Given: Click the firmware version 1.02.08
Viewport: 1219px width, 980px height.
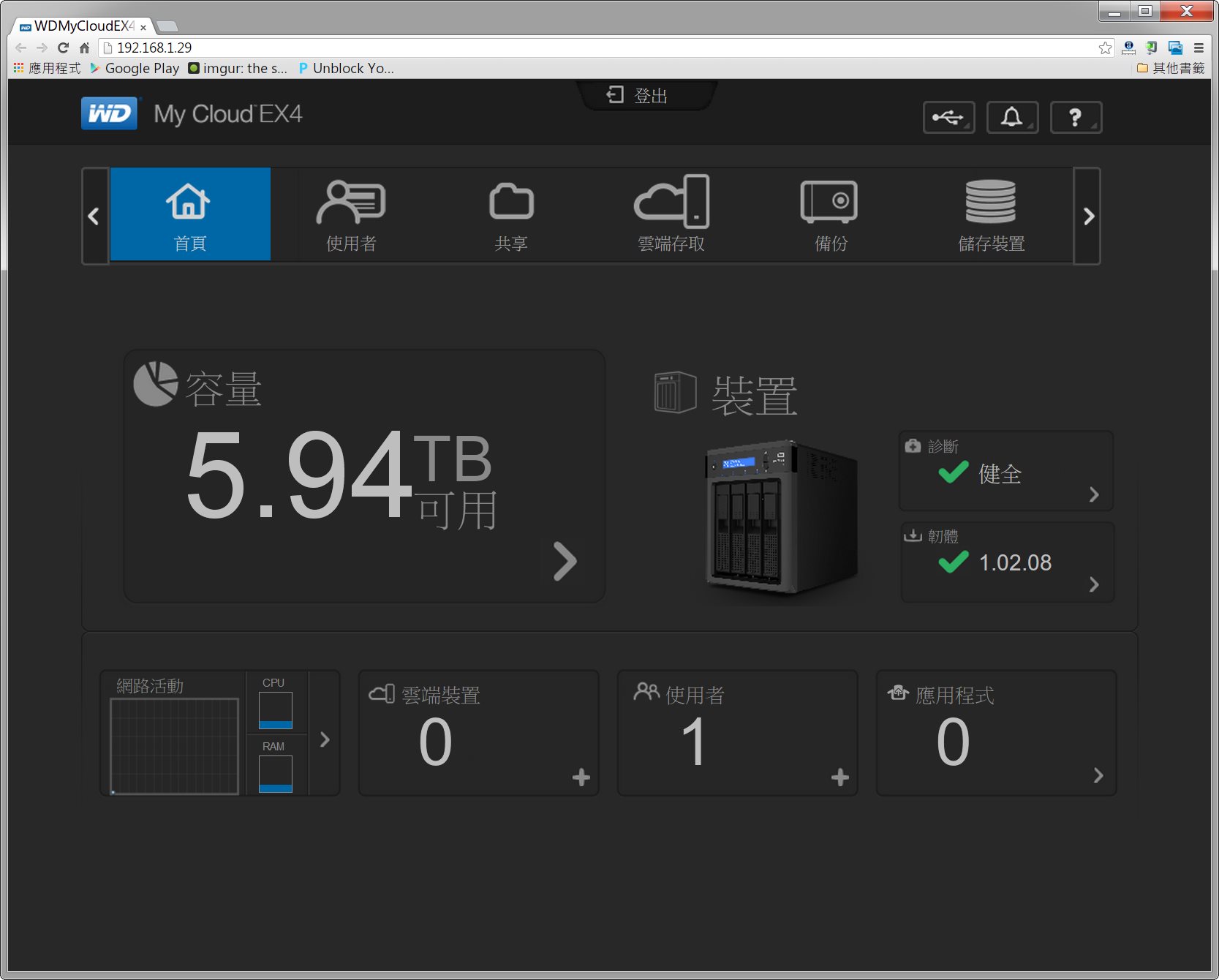Looking at the screenshot, I should coord(1015,562).
